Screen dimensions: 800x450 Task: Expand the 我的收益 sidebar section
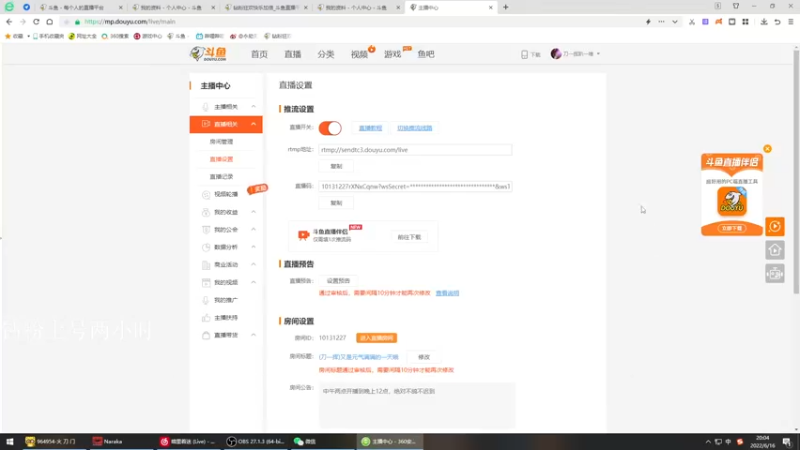click(x=226, y=212)
